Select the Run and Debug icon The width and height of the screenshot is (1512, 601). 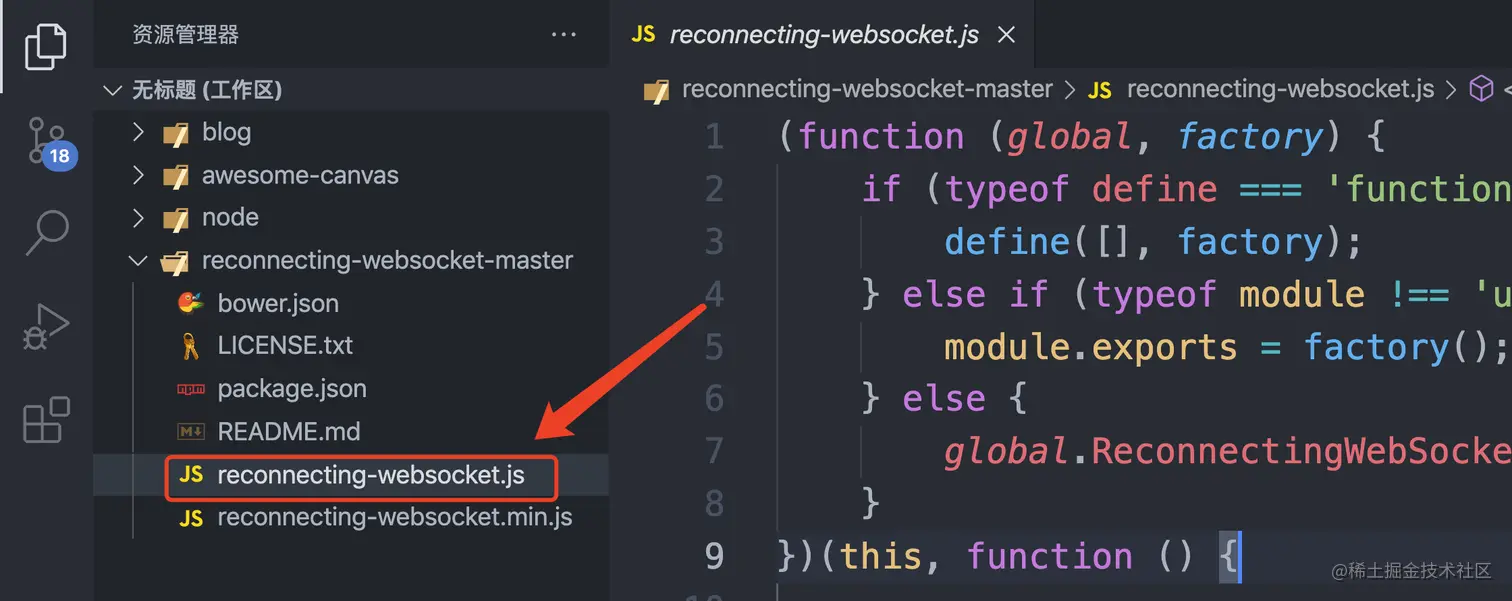(45, 324)
